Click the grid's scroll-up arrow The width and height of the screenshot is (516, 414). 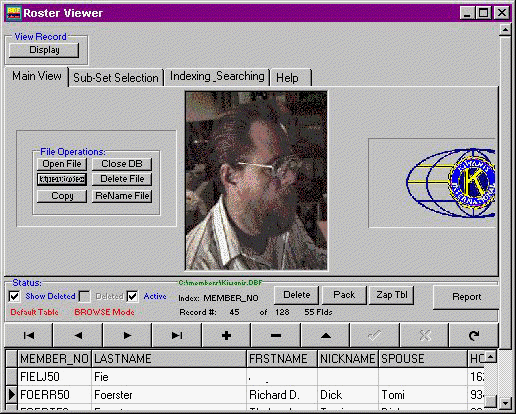point(490,357)
